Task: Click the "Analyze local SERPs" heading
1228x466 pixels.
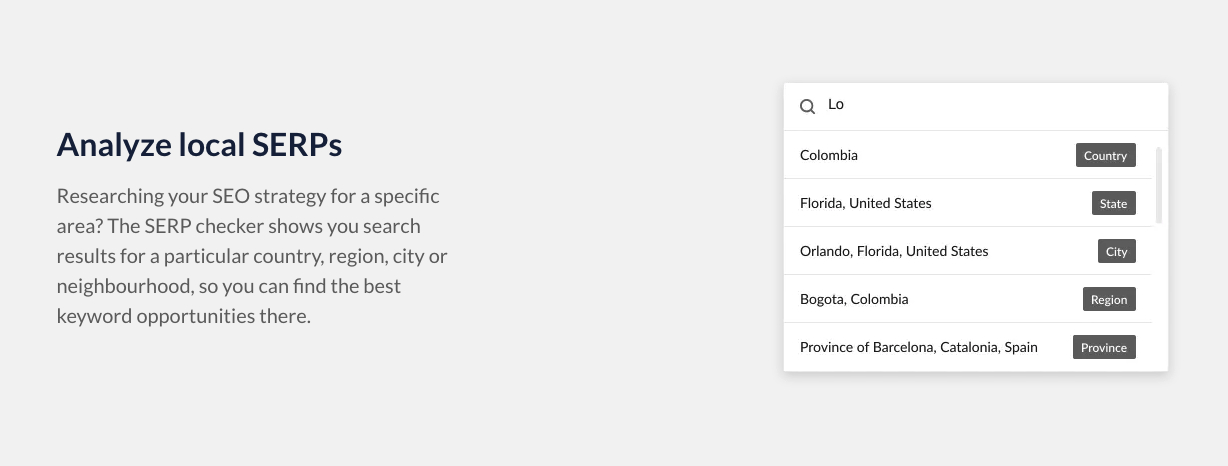Action: [x=199, y=145]
